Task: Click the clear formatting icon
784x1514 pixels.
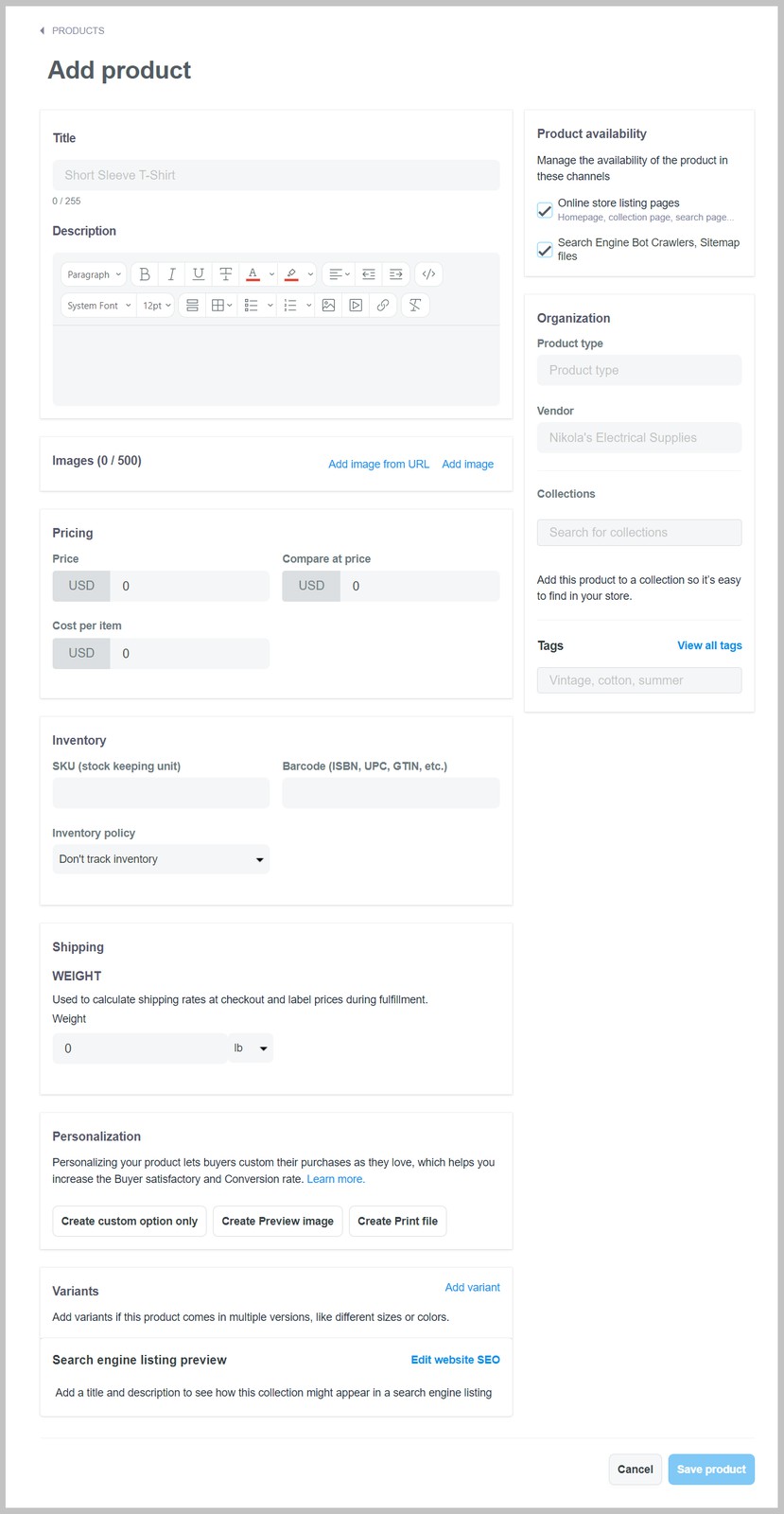Action: (x=414, y=306)
